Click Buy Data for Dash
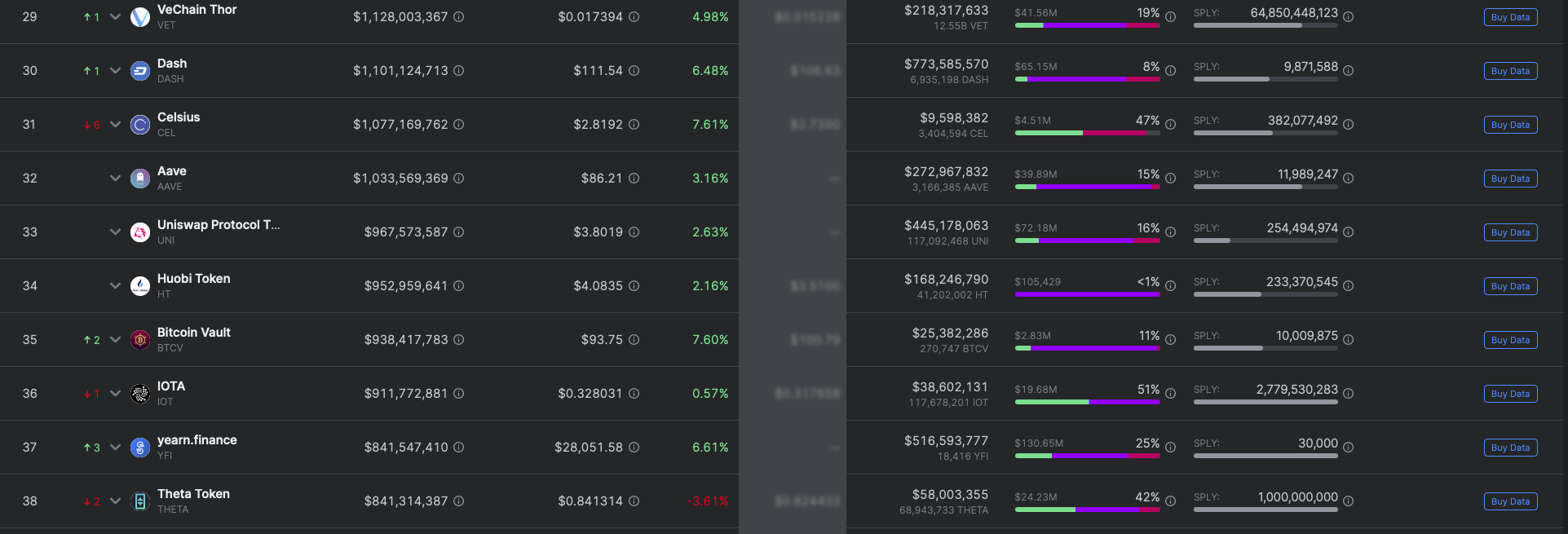This screenshot has width=1568, height=534. [x=1510, y=71]
